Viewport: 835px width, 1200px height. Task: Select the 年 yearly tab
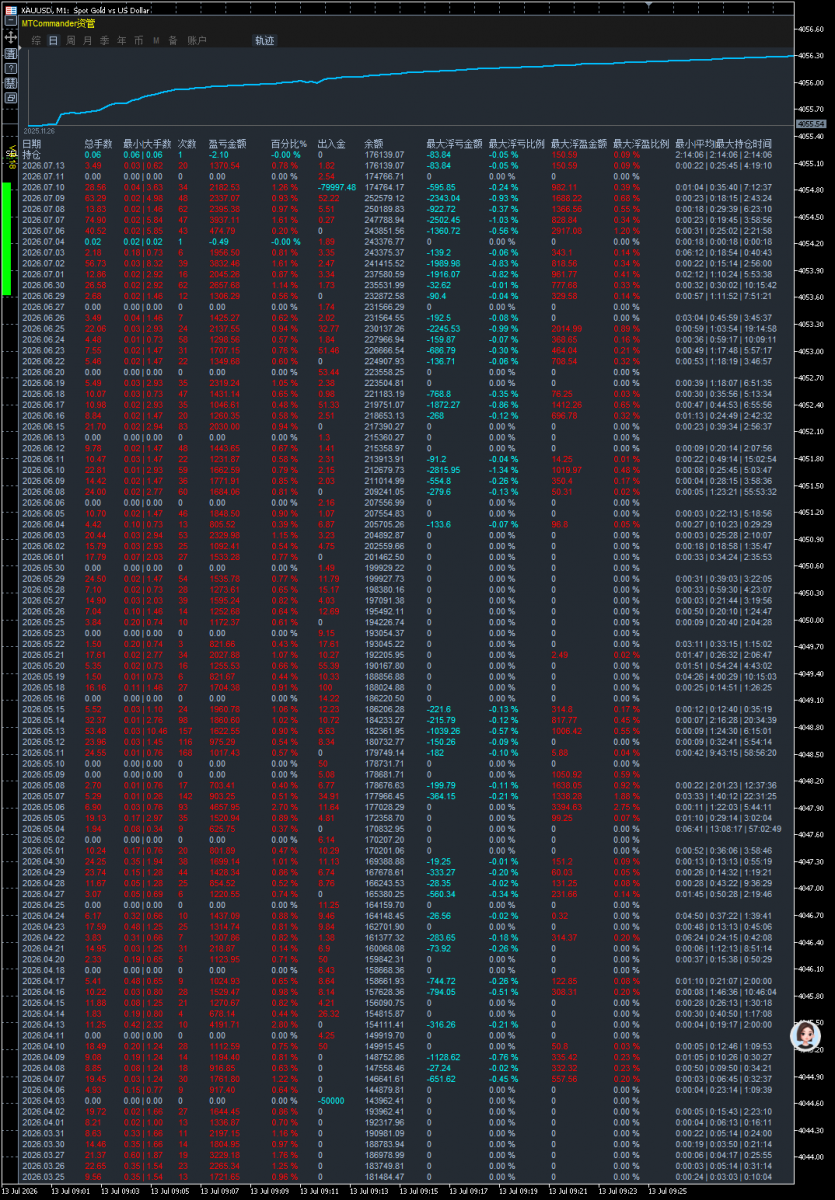[x=121, y=41]
